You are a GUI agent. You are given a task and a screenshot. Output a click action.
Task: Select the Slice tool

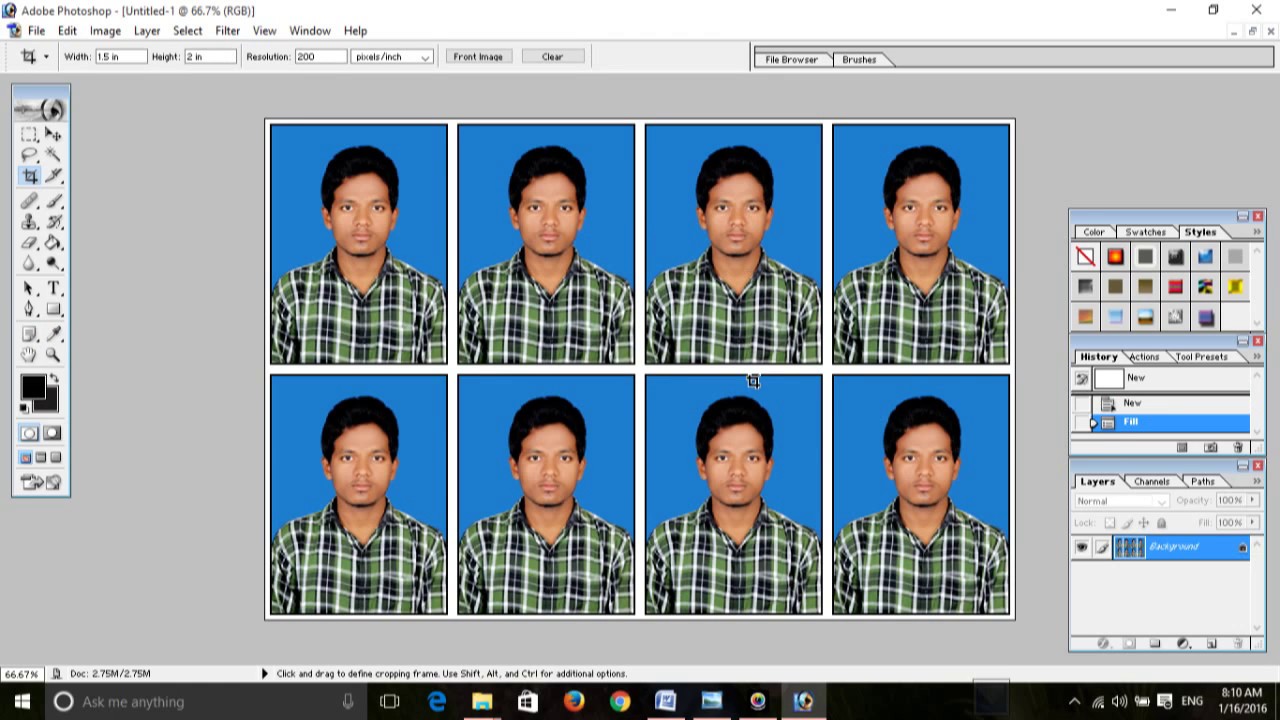[53, 176]
